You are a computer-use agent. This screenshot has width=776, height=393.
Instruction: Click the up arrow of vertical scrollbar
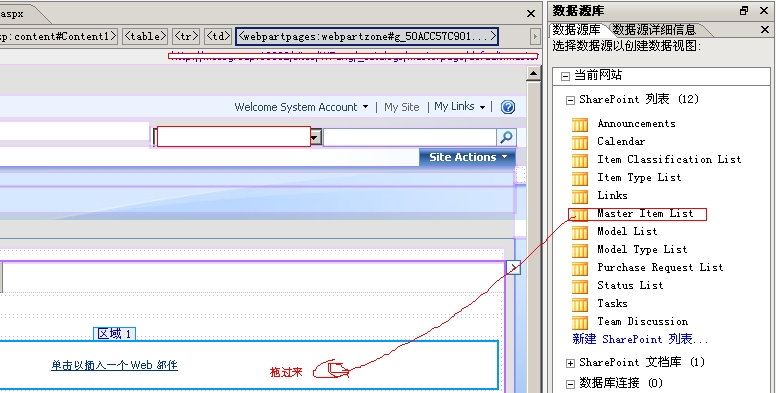533,74
